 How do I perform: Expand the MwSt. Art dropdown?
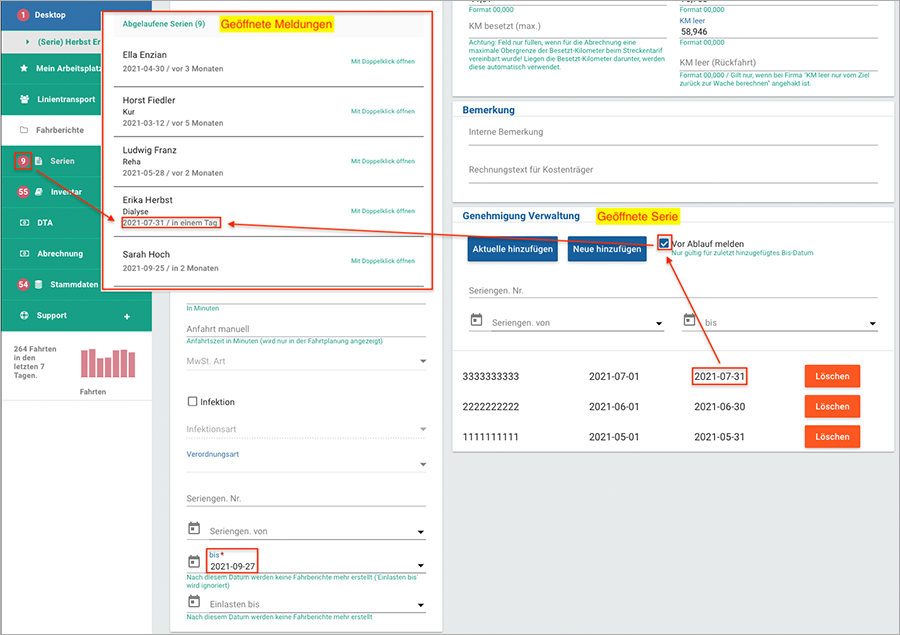pyautogui.click(x=421, y=362)
